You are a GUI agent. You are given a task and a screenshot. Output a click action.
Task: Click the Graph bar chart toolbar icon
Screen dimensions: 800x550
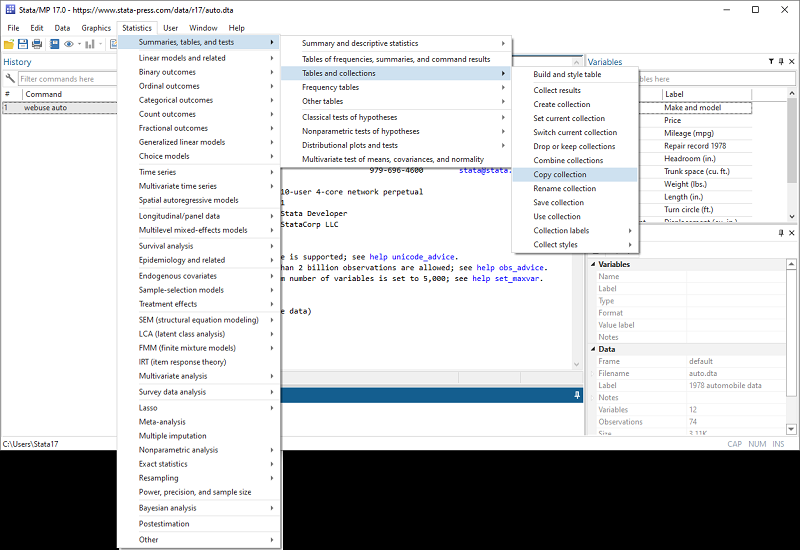[x=87, y=44]
